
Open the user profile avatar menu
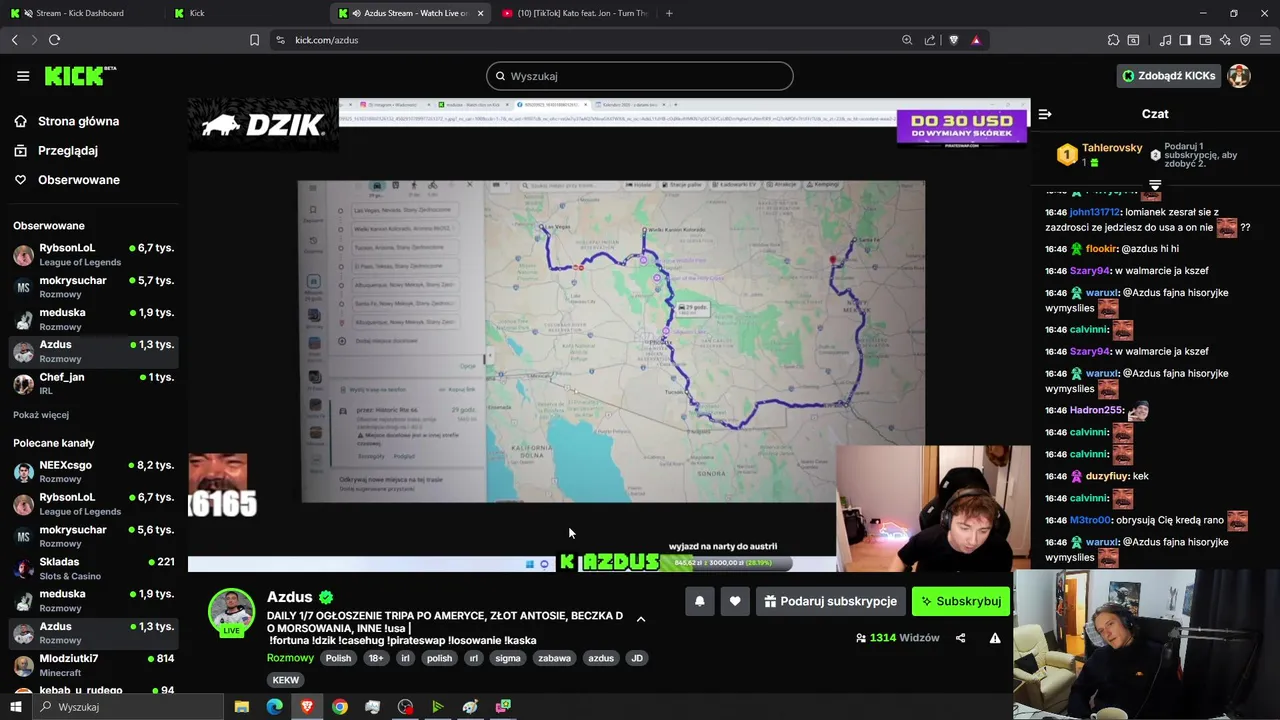[1239, 76]
